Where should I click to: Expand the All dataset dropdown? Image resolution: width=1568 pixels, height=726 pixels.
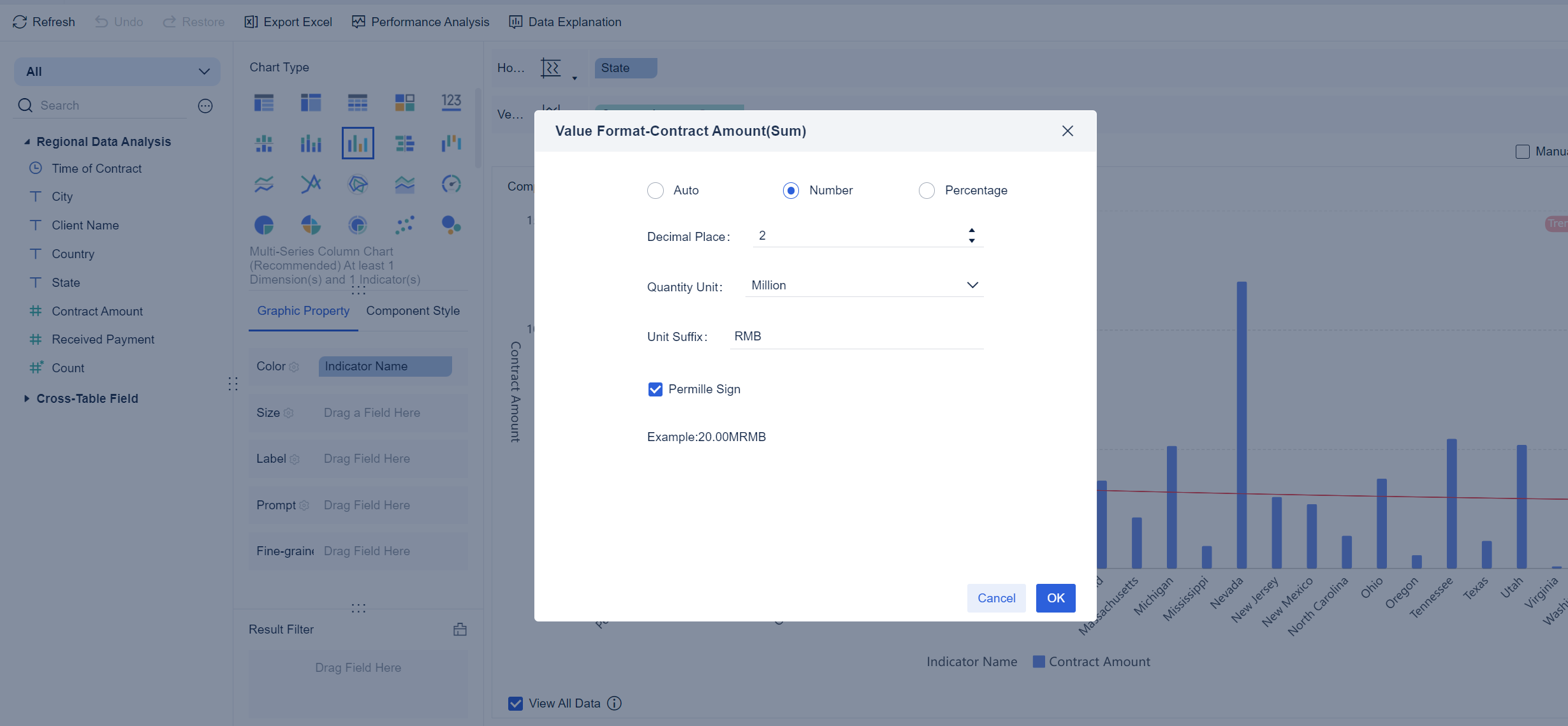click(117, 71)
